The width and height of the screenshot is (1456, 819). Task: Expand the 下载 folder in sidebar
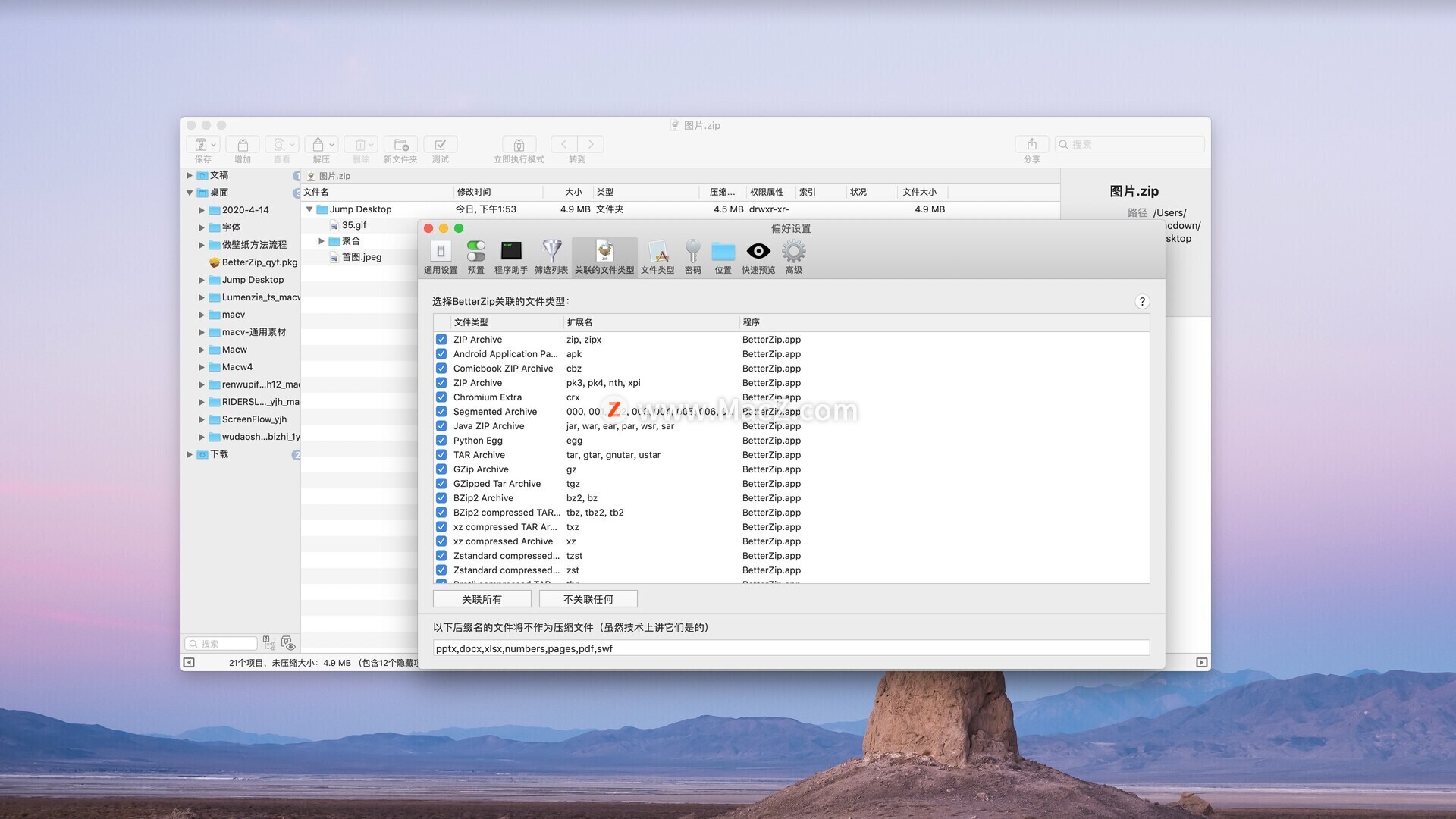190,454
